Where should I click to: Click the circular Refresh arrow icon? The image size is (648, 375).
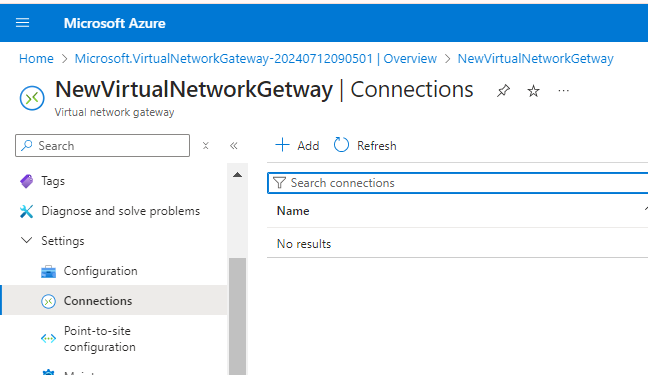[x=341, y=145]
